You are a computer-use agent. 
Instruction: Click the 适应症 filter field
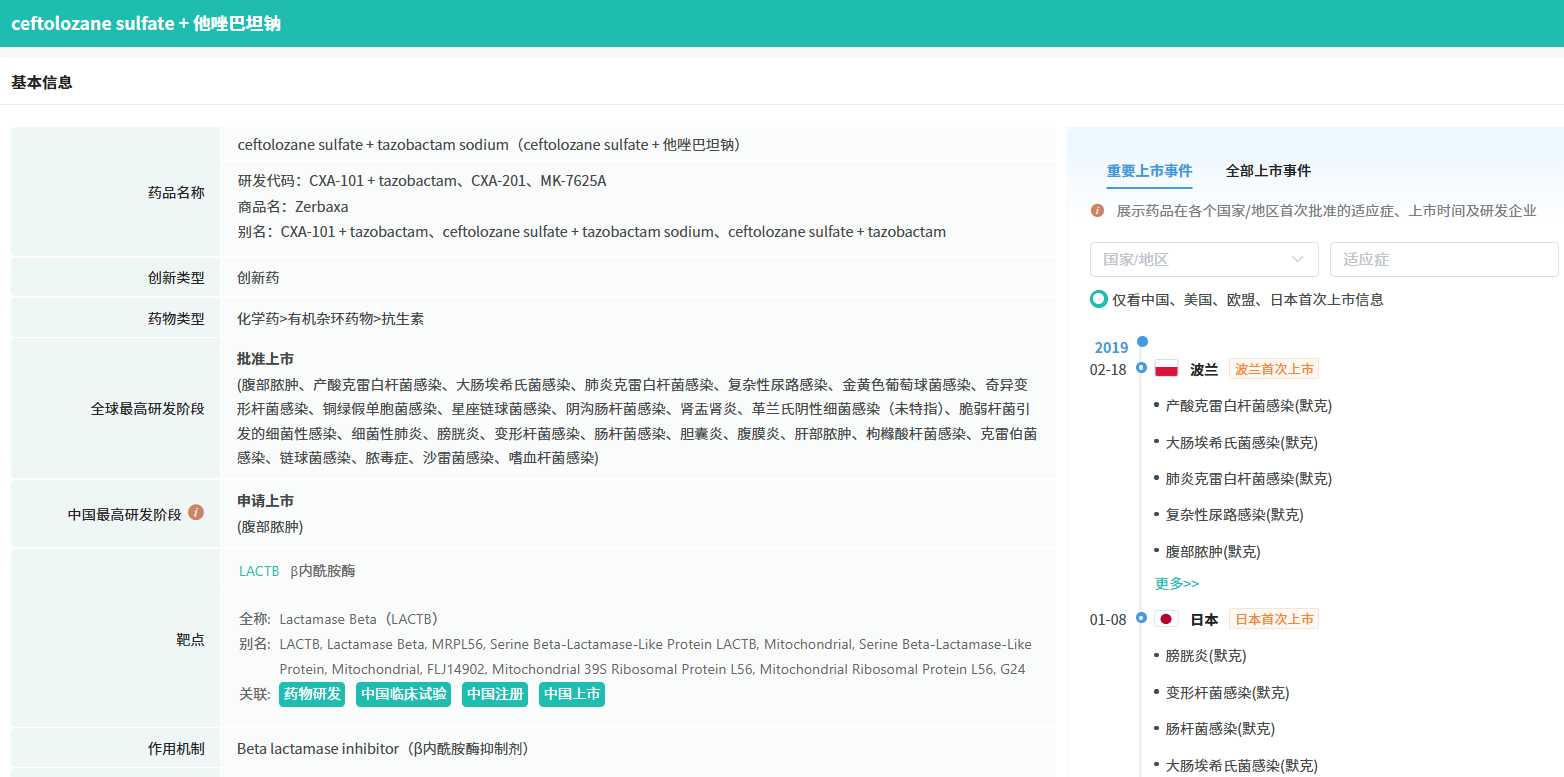coord(1443,259)
